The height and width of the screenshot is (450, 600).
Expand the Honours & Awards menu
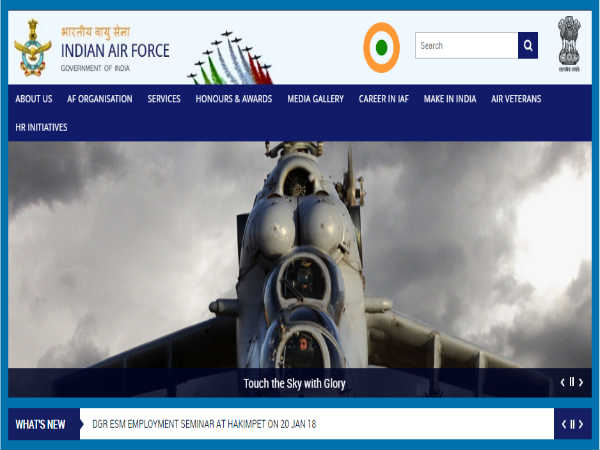pyautogui.click(x=233, y=99)
